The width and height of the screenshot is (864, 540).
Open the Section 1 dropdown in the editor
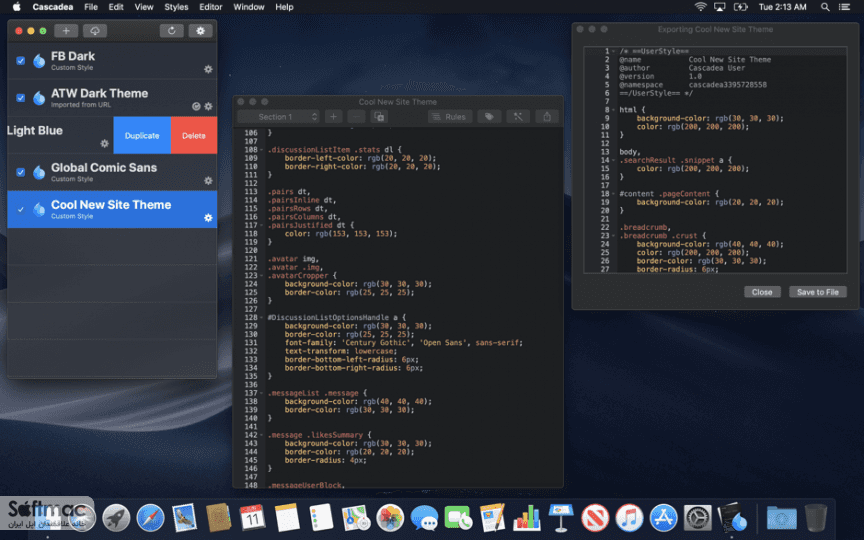[x=279, y=116]
